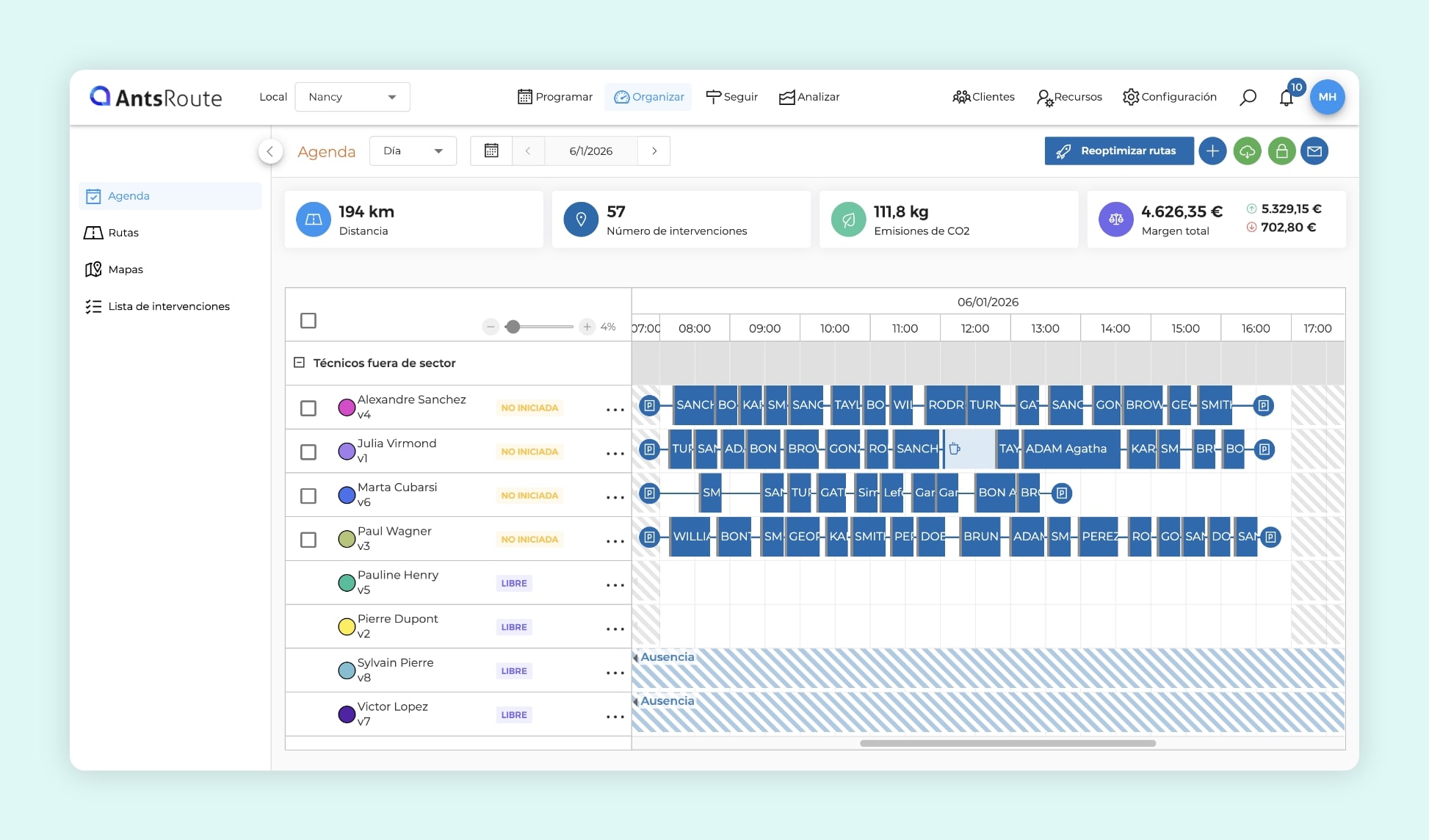Click the search magnifier icon
Screen dimensions: 1429x840
[1248, 97]
